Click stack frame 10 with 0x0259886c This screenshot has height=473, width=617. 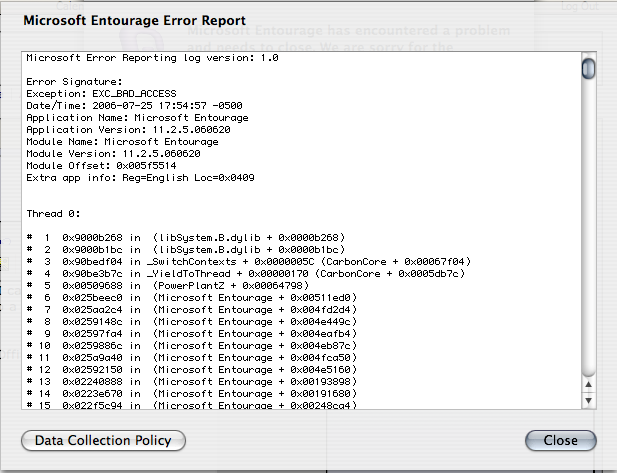[192, 346]
